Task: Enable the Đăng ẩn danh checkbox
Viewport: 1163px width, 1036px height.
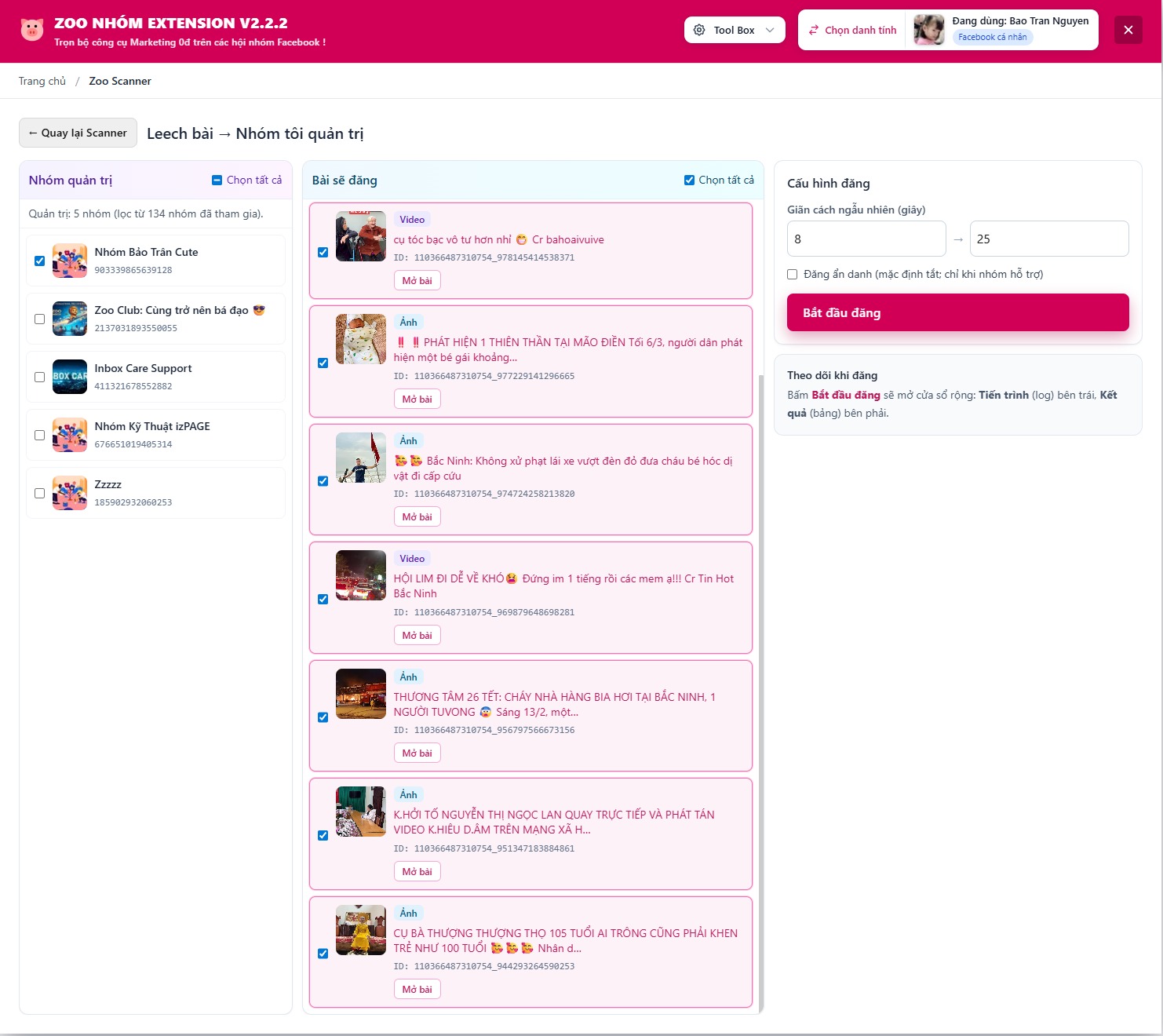Action: [x=793, y=275]
